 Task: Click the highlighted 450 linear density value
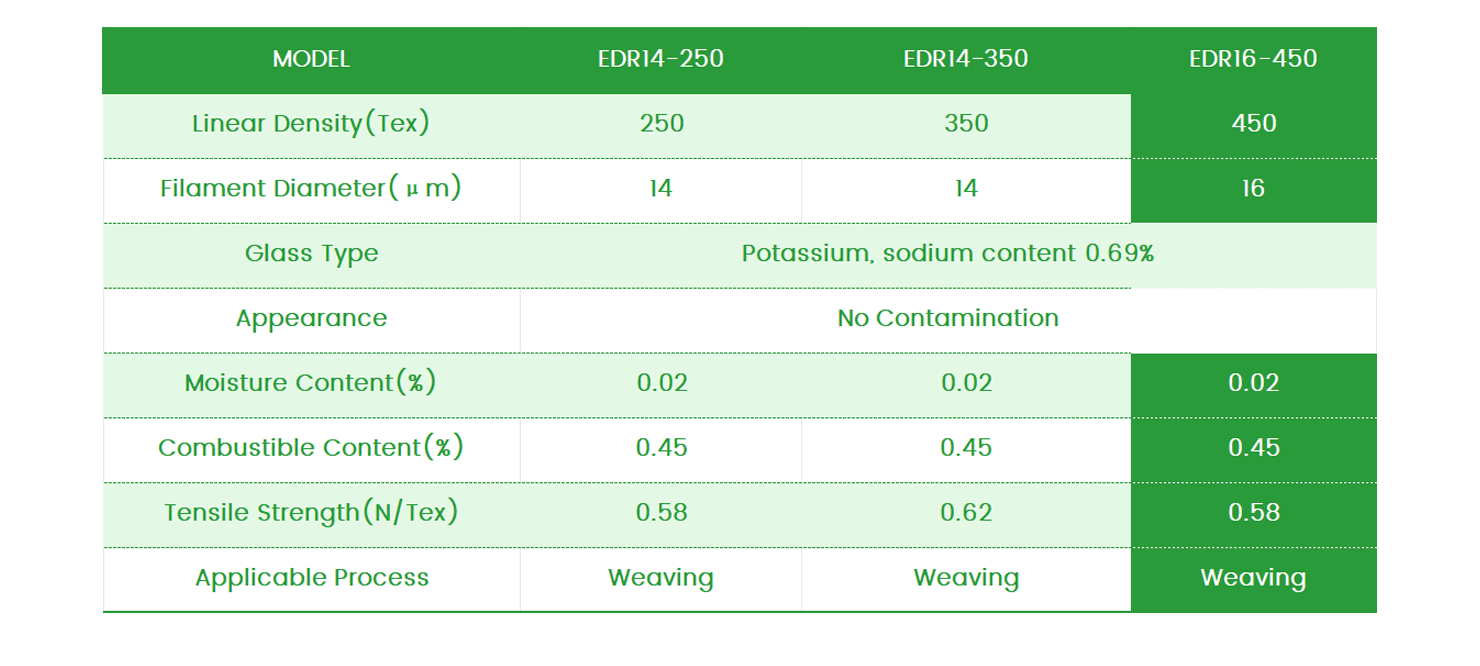coord(1254,124)
